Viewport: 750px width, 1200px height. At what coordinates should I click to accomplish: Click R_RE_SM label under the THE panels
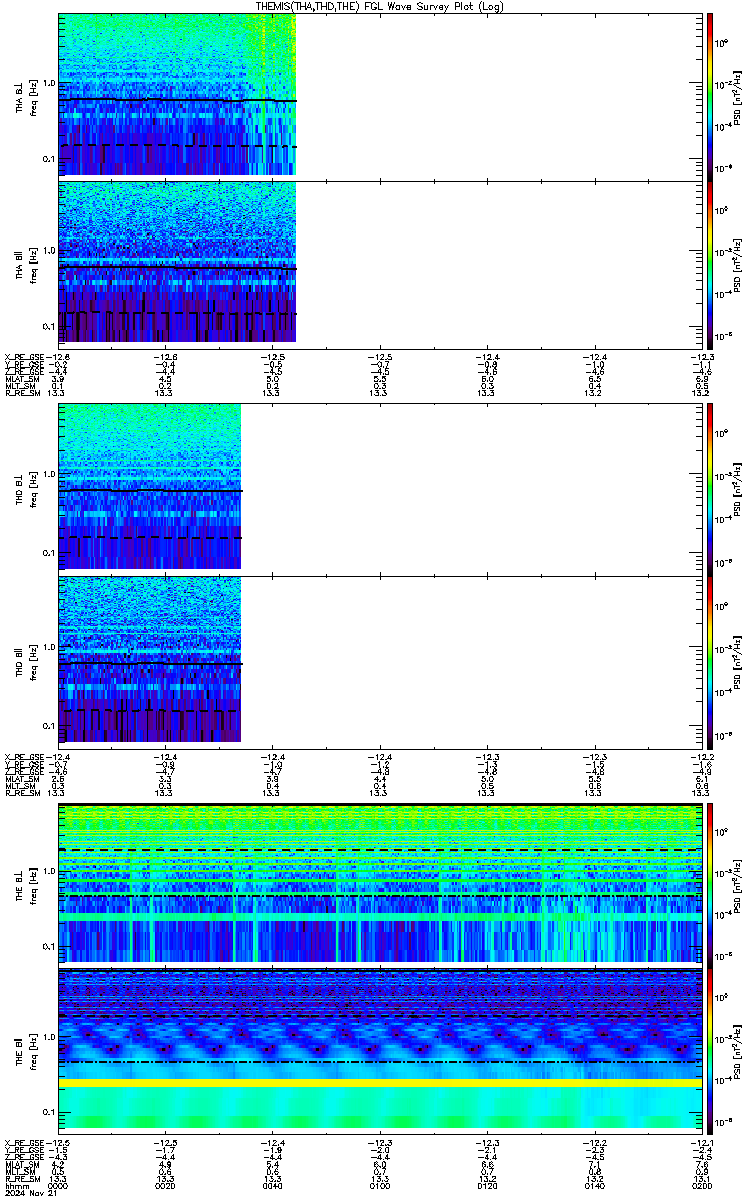[x=21, y=1180]
